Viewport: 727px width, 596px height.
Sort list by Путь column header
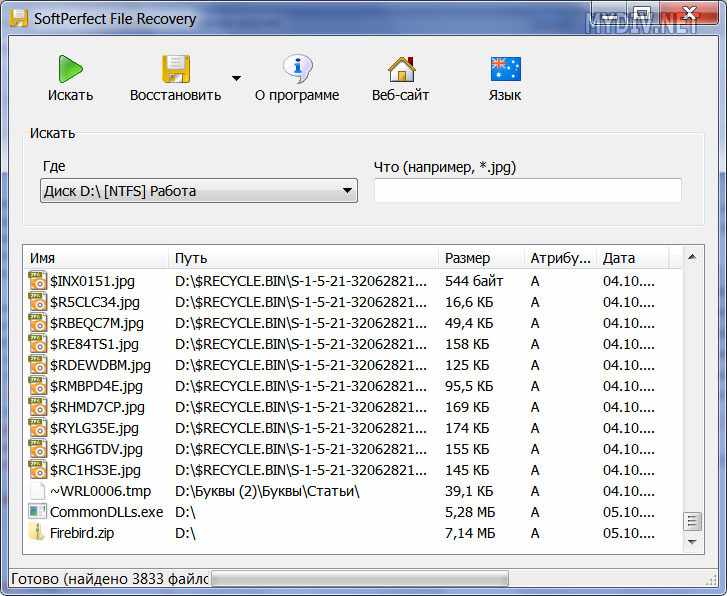coord(303,258)
